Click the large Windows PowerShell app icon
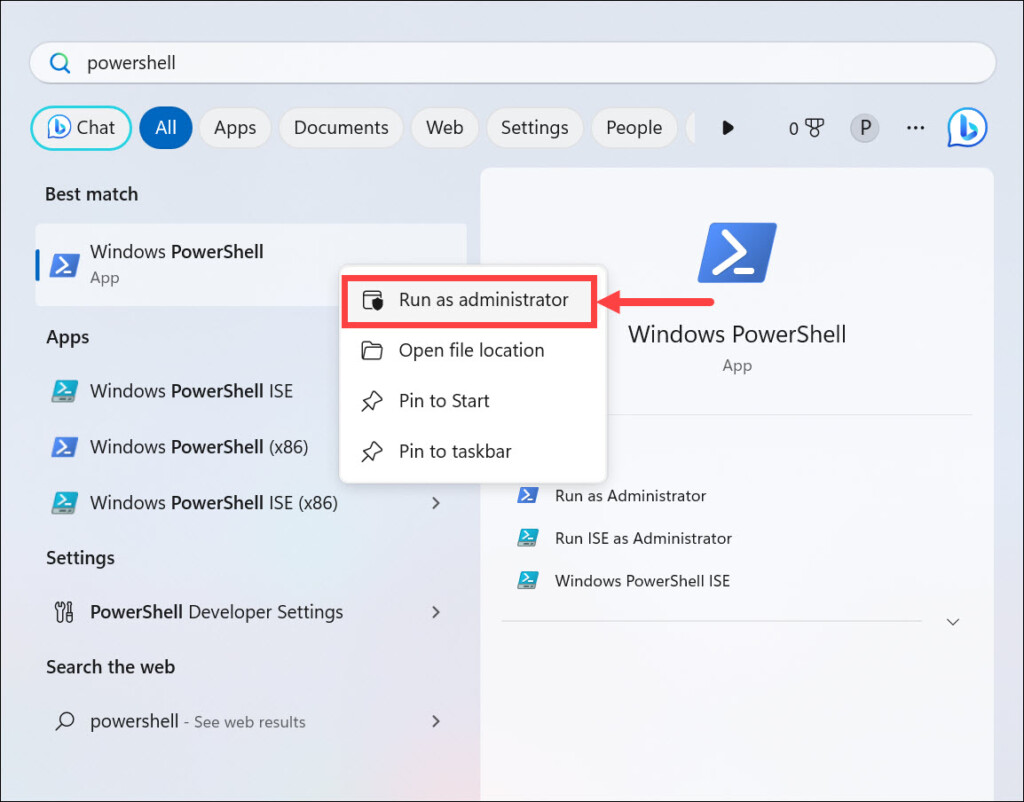This screenshot has width=1024, height=802. (x=737, y=253)
